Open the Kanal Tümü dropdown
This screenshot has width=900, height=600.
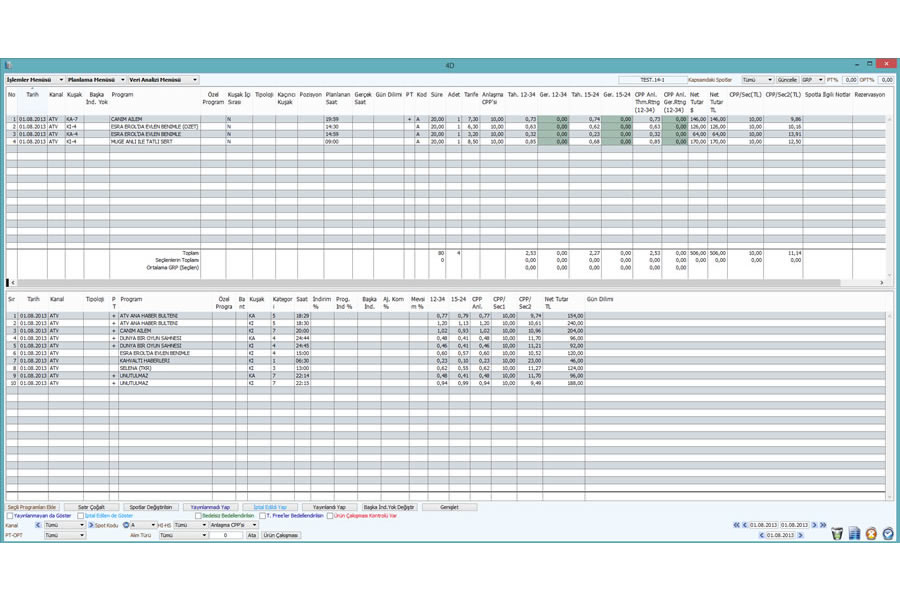tap(64, 524)
